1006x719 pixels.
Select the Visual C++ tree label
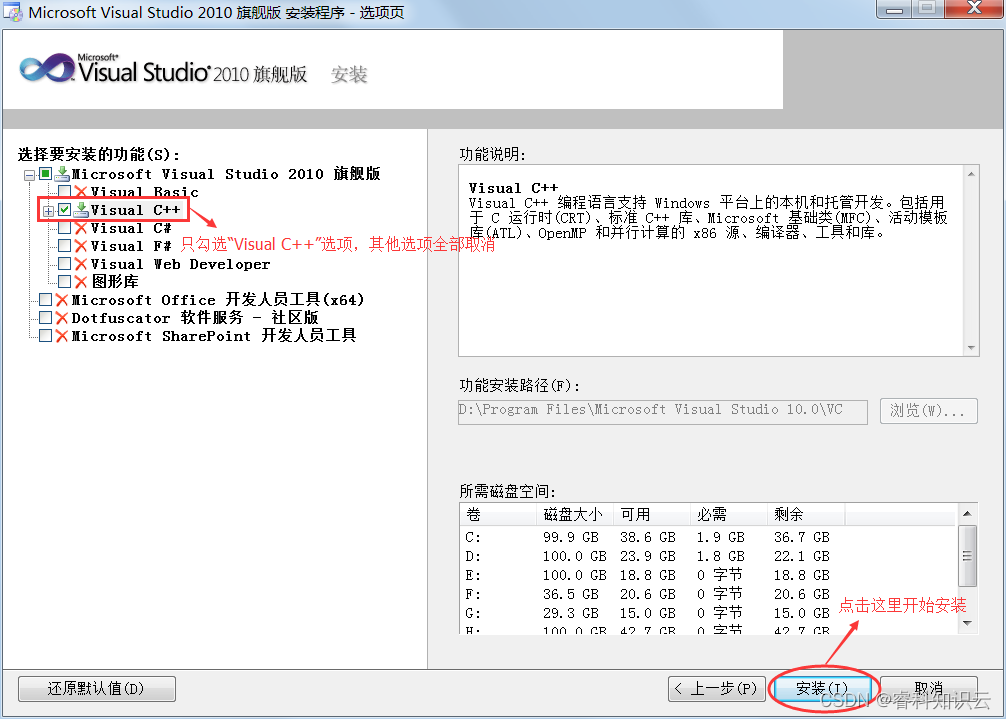coord(135,210)
